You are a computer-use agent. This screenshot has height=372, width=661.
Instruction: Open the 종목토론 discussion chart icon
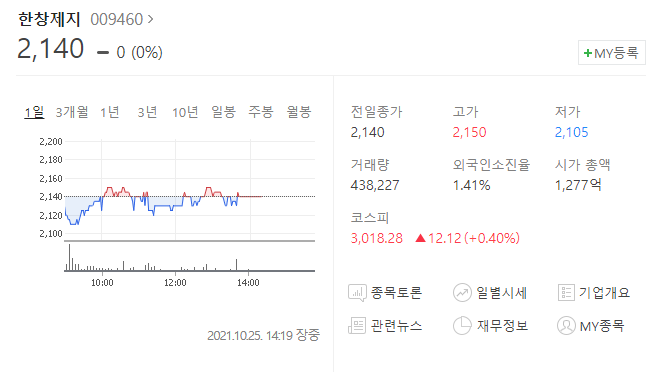[357, 293]
